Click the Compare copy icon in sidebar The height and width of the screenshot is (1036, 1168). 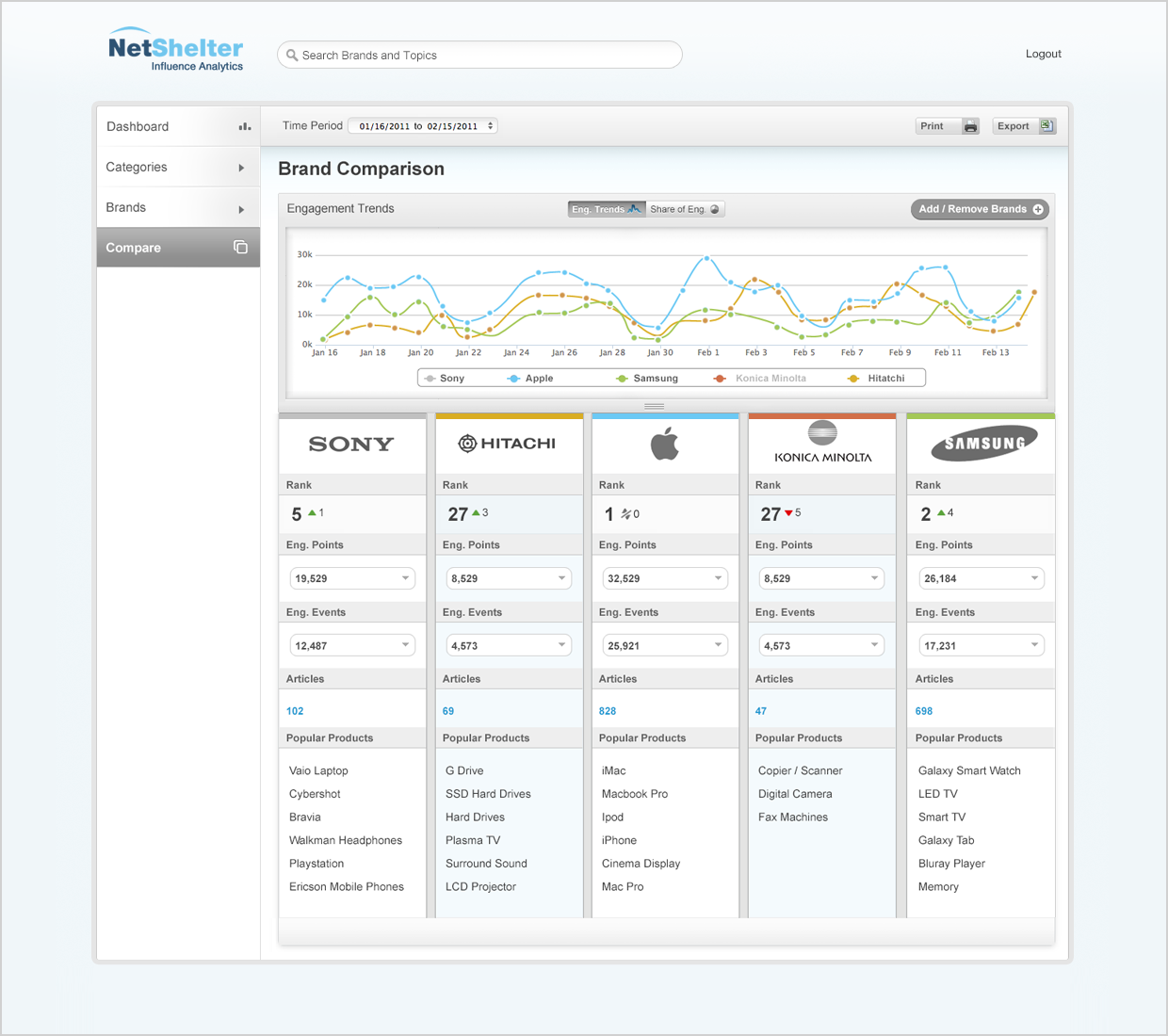point(240,247)
